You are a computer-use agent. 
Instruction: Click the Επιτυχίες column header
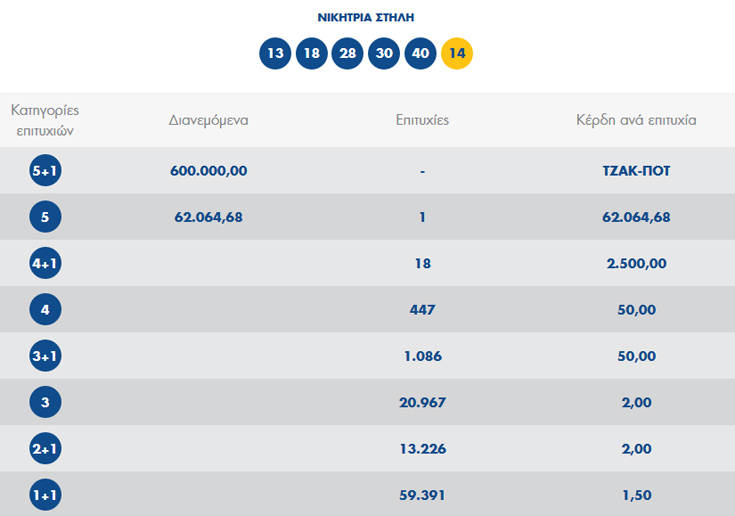[422, 120]
